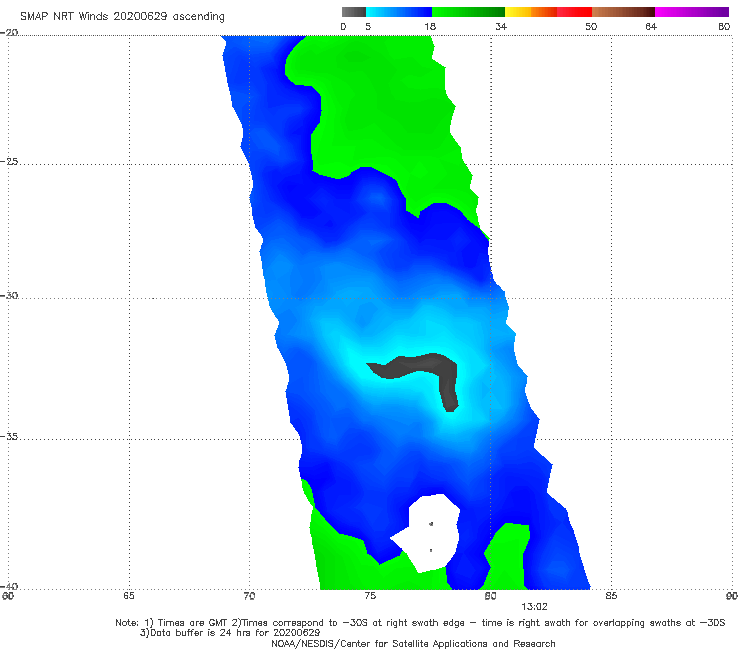Select the yellow-orange part of the color bar

(531, 12)
